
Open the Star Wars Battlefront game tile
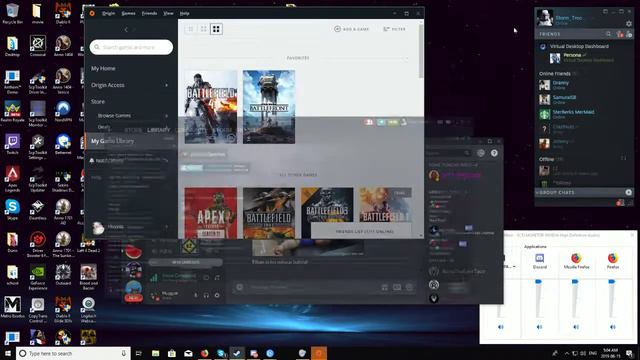tap(269, 107)
